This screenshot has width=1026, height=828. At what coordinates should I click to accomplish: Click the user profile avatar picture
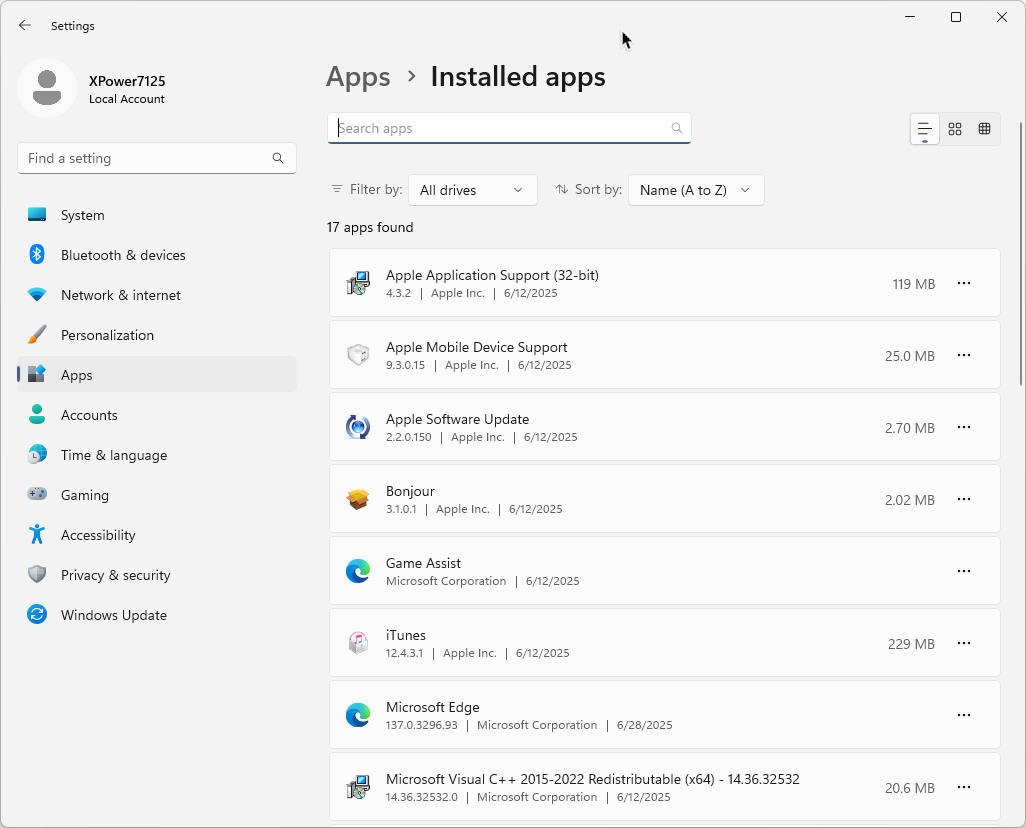47,88
